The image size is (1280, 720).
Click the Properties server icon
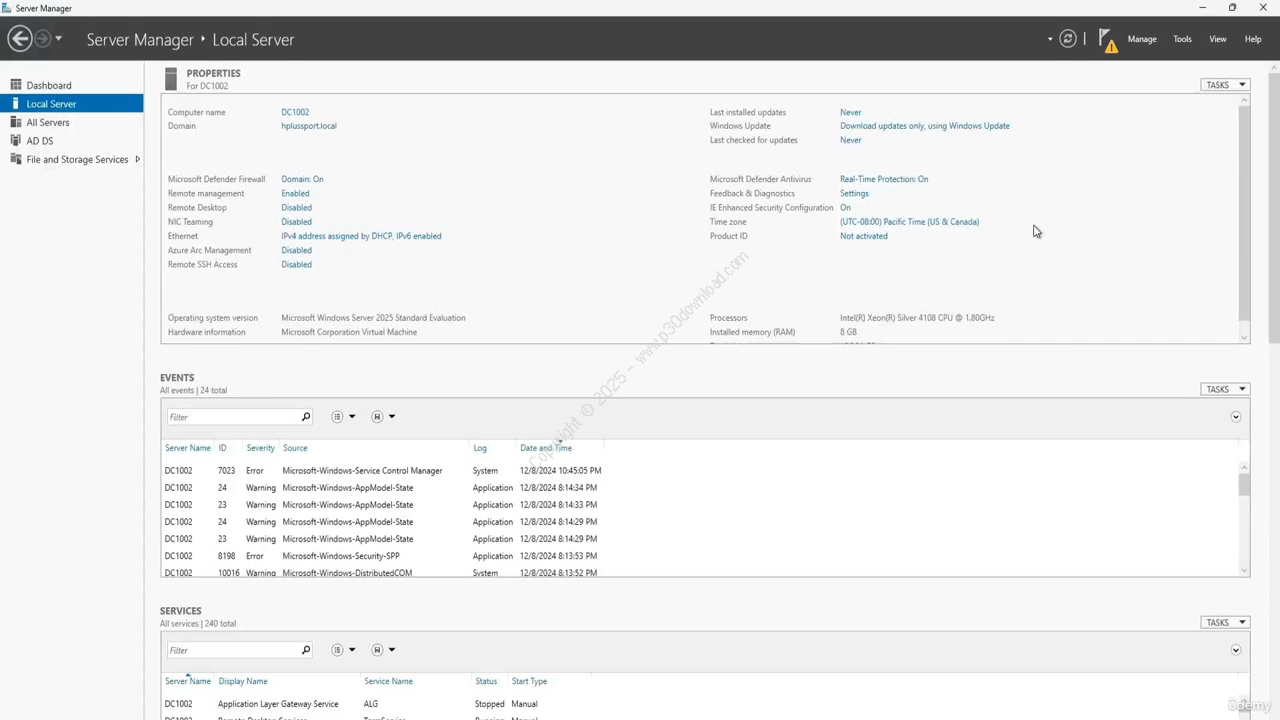coord(171,78)
